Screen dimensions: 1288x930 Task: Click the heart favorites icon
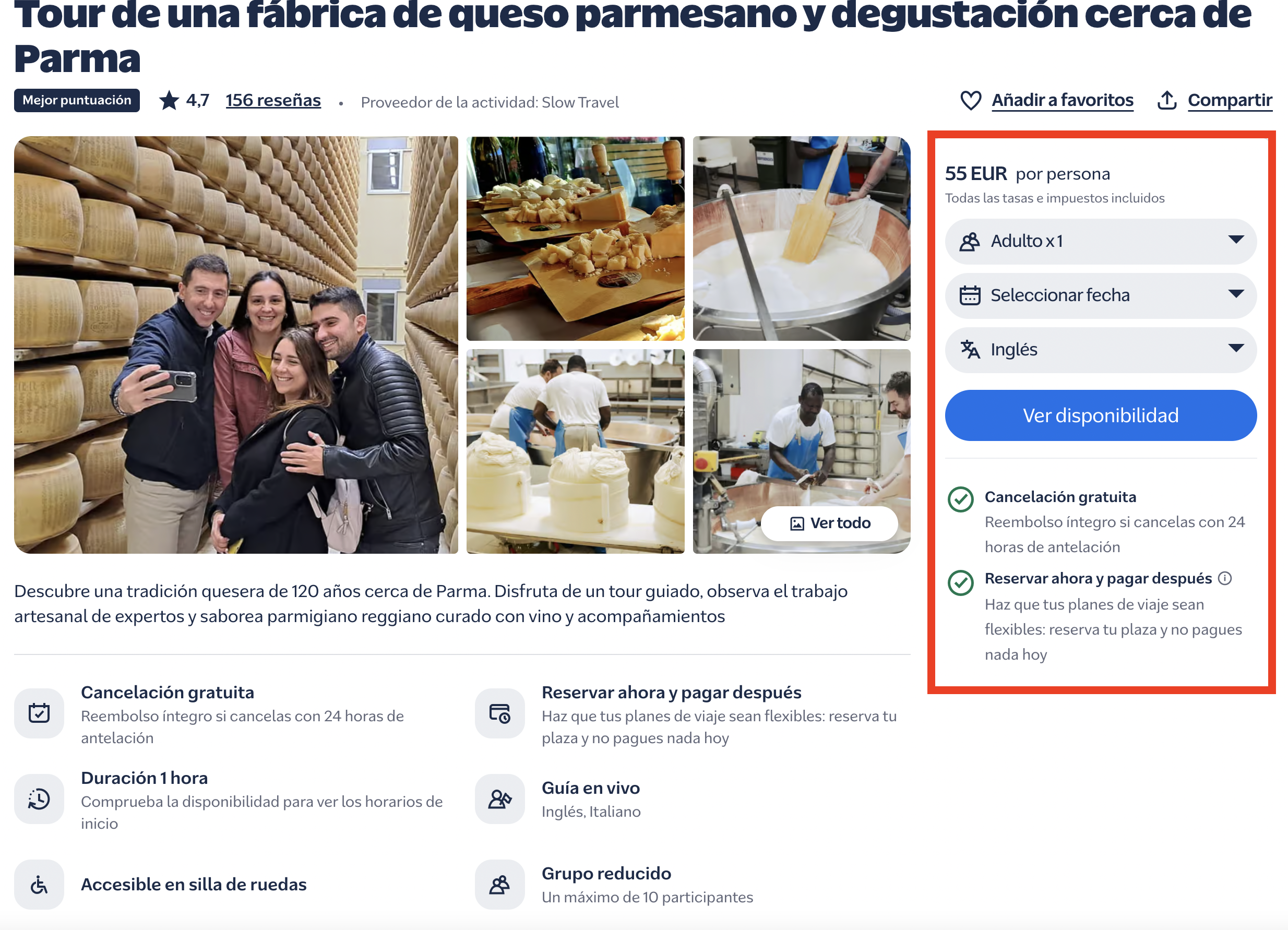coord(971,101)
